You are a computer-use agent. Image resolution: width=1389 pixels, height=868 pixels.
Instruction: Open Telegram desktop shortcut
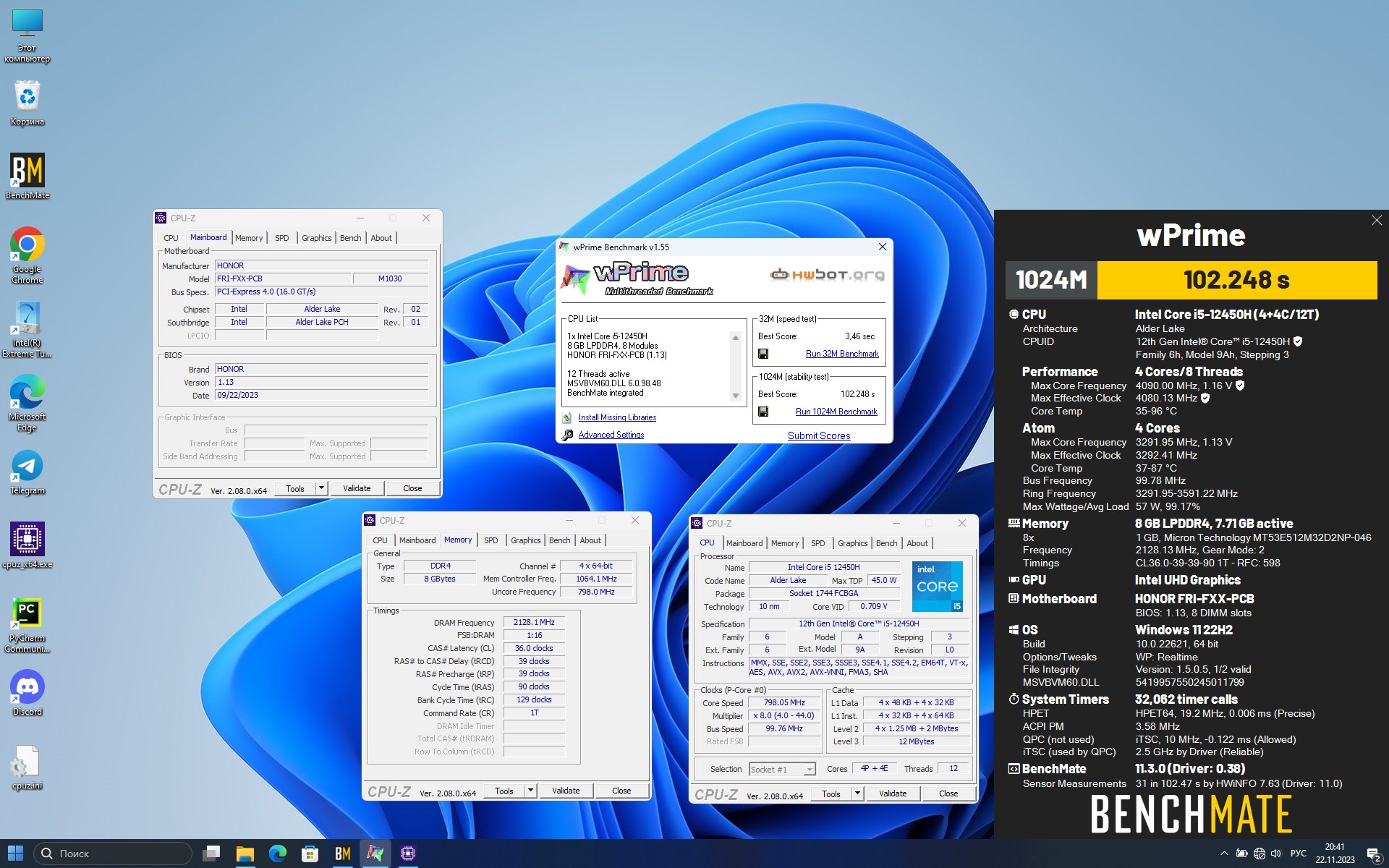(27, 472)
